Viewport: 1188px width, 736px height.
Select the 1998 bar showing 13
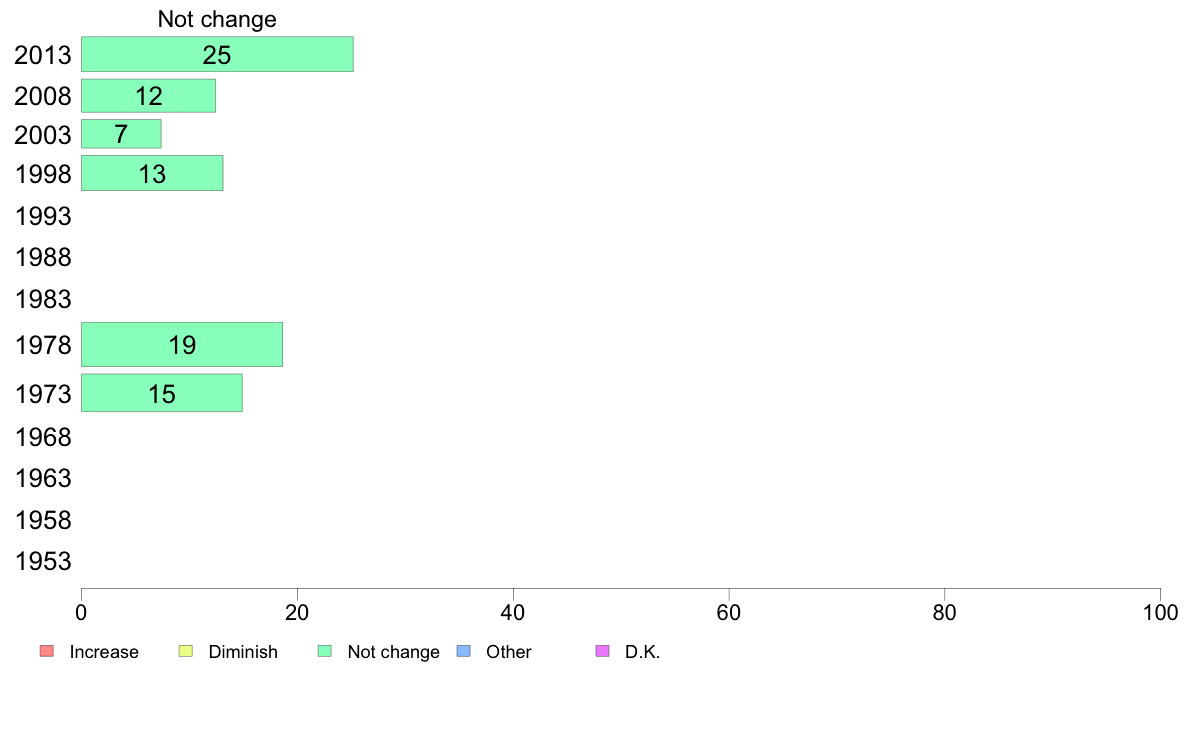coord(152,174)
